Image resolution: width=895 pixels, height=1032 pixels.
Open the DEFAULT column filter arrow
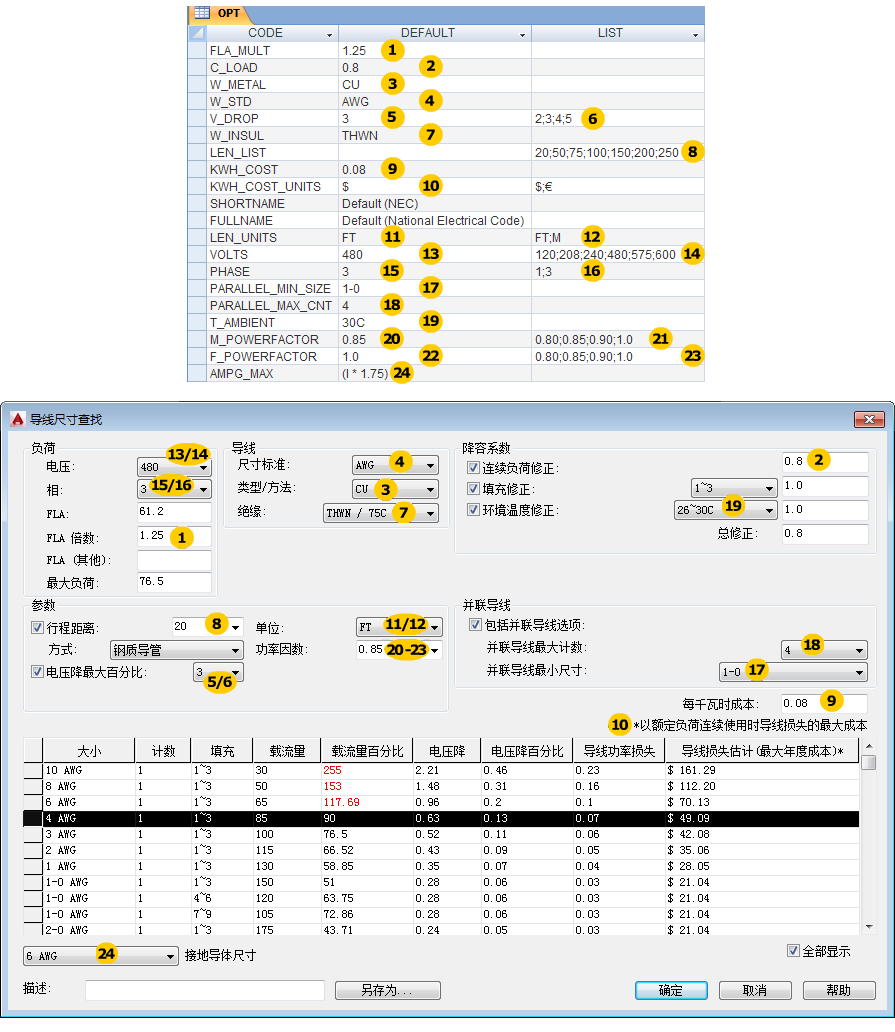[x=523, y=34]
